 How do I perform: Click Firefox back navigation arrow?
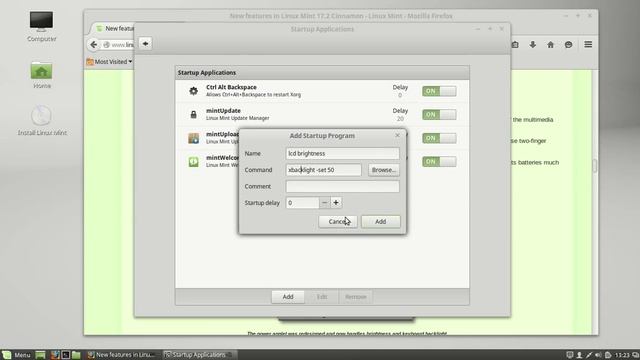point(93,44)
